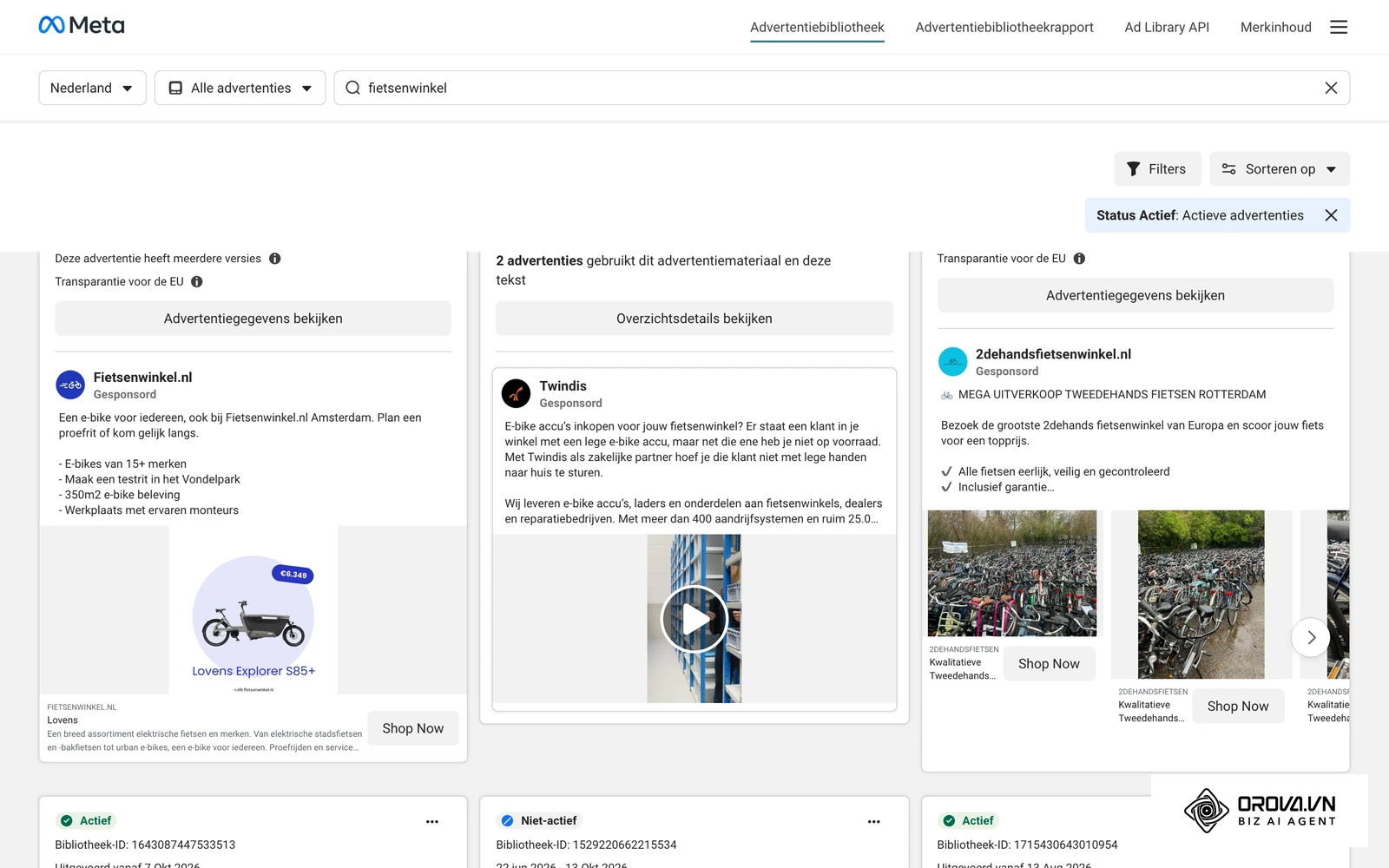
Task: Advance carousel with next arrow
Action: pyautogui.click(x=1311, y=637)
